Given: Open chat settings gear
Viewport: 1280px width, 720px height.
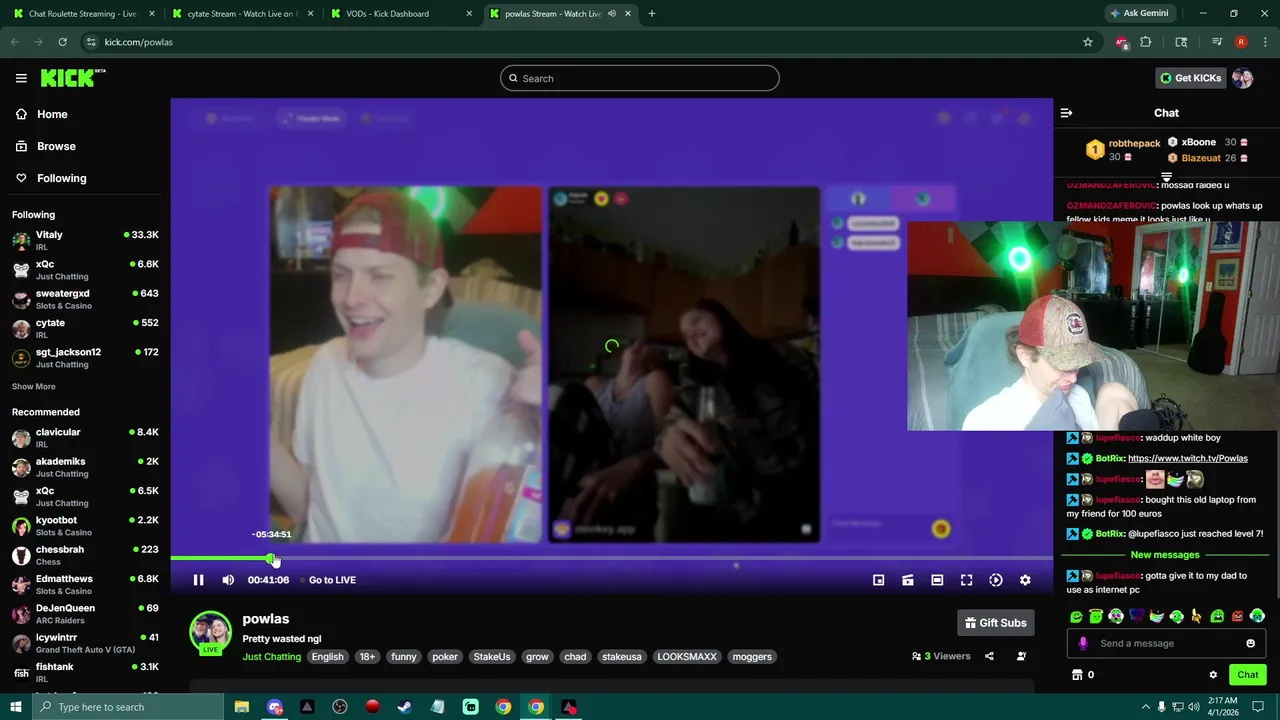Looking at the screenshot, I should [x=1213, y=675].
